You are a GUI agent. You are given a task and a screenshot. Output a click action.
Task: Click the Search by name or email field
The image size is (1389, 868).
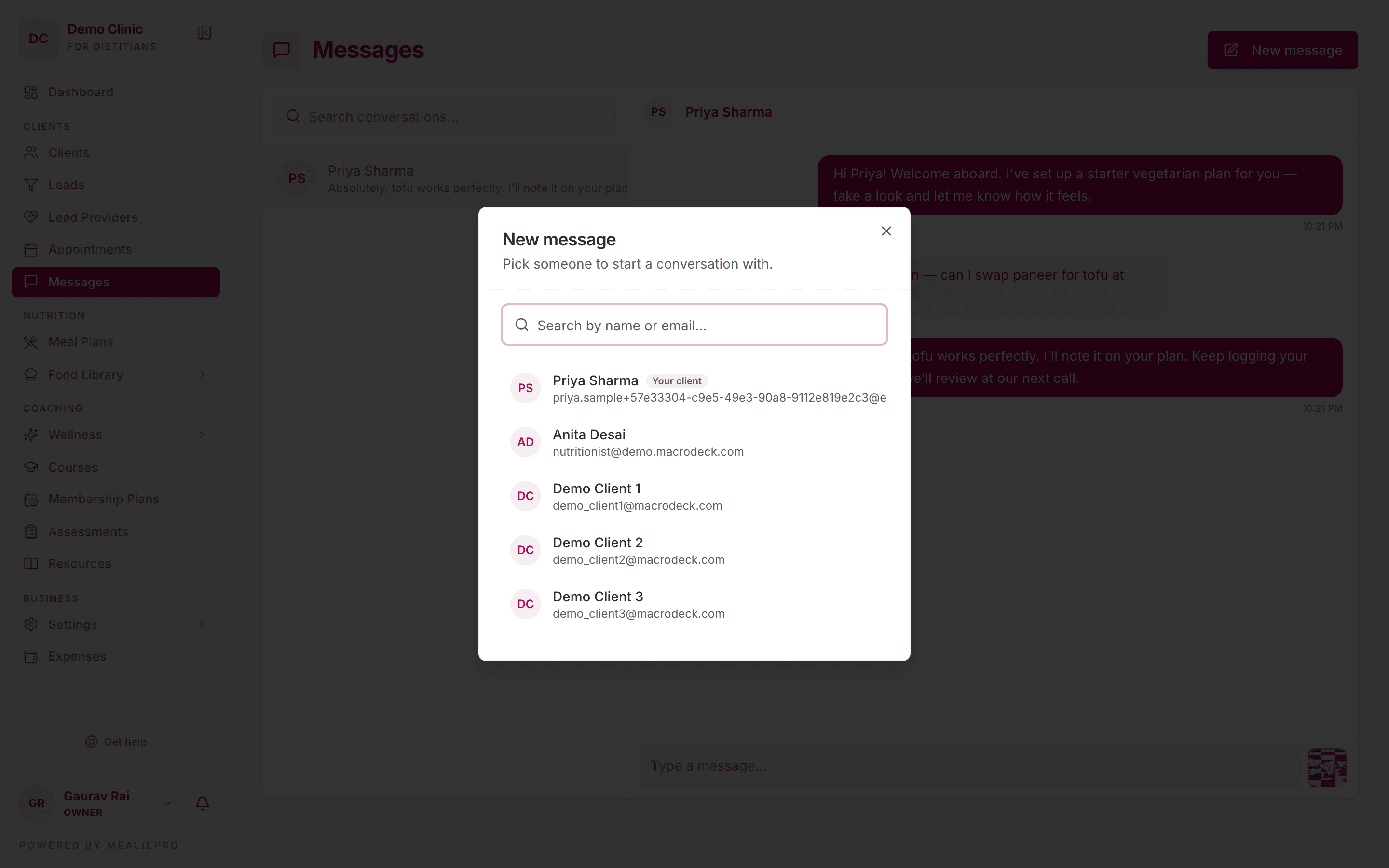694,325
